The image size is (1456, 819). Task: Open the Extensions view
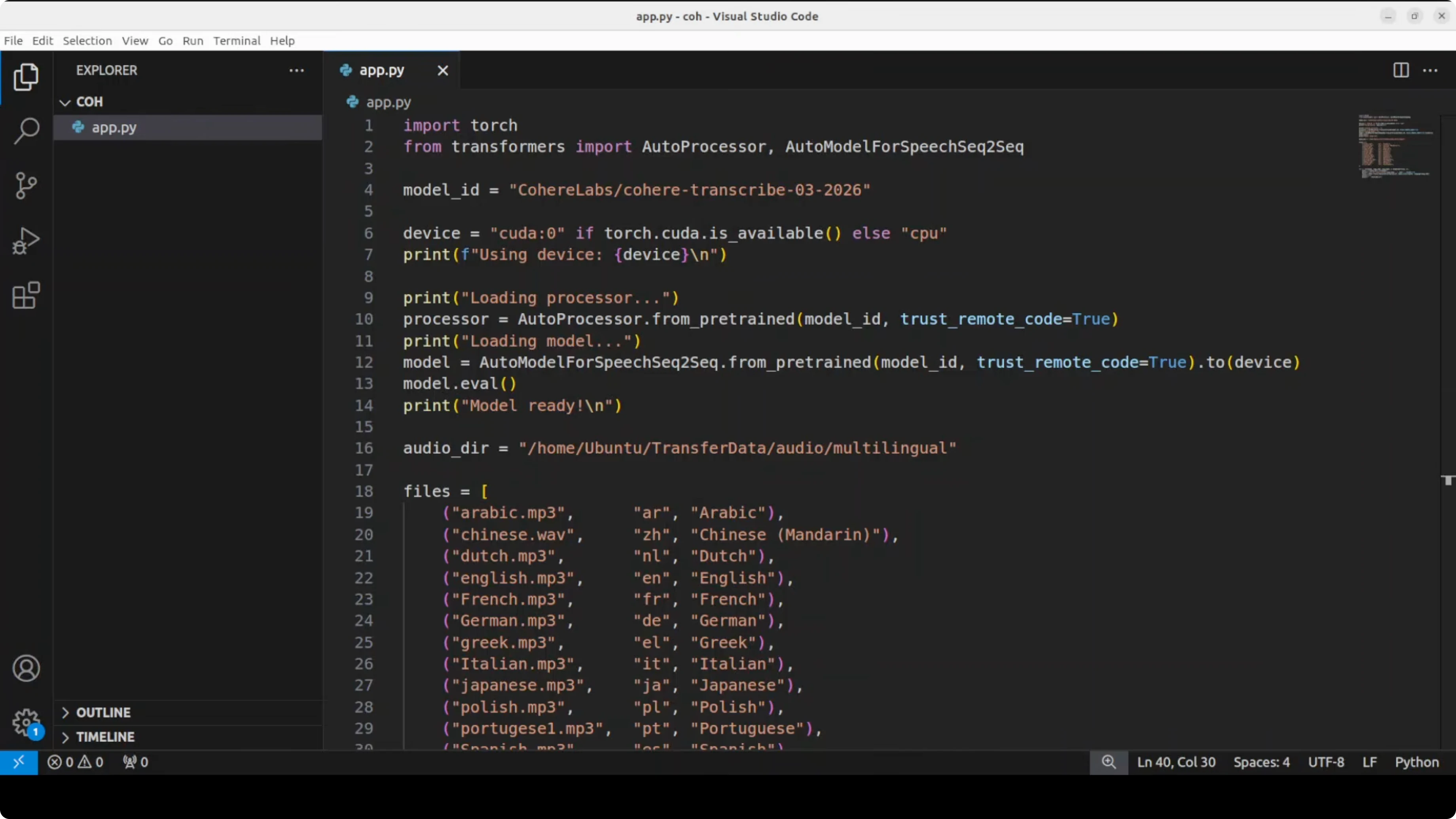click(x=26, y=295)
